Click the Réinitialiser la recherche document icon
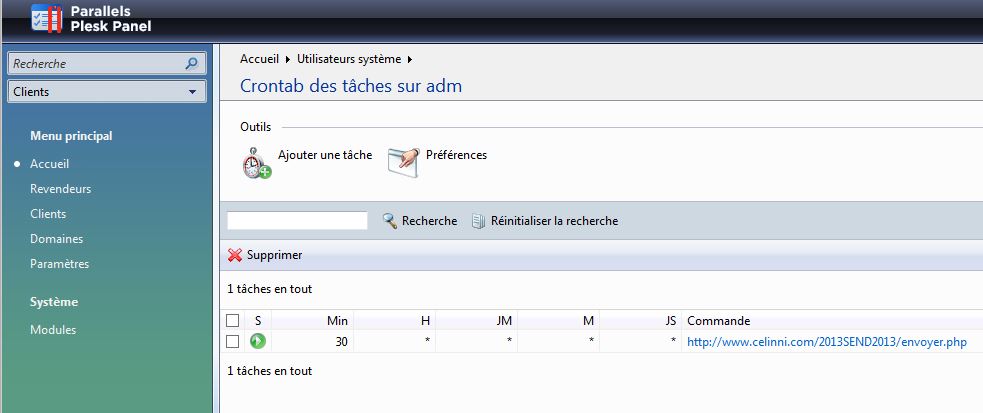Viewport: 983px width, 413px height. 479,221
